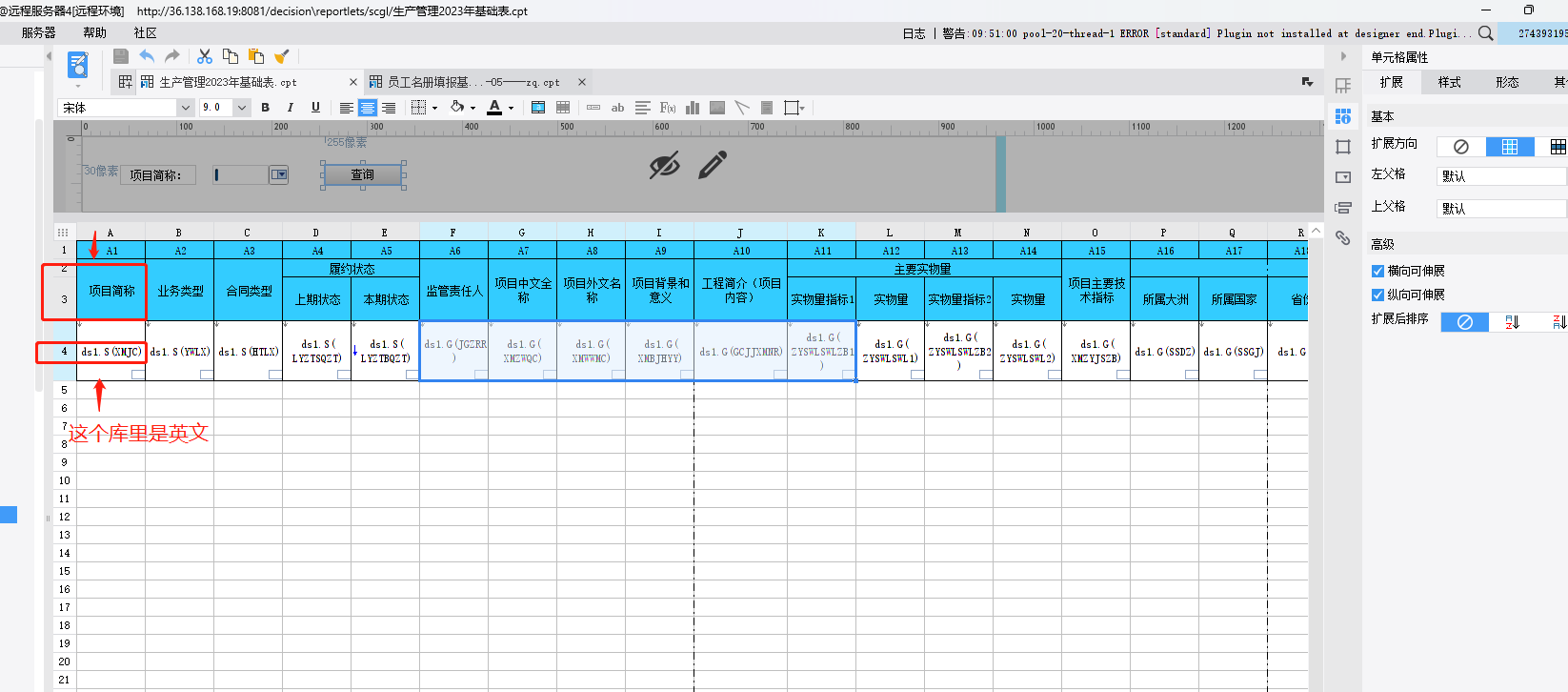Align cell text right

[389, 108]
